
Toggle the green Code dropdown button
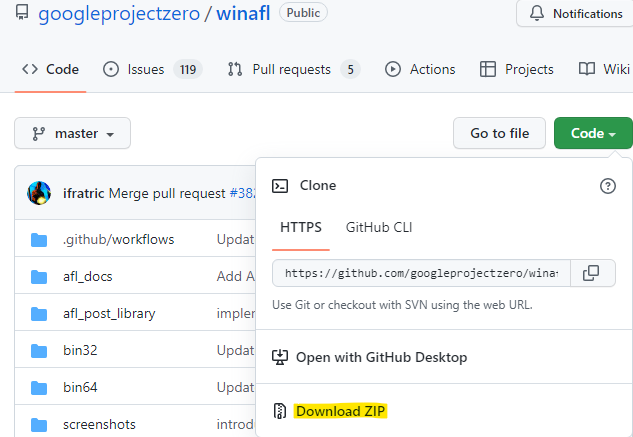pyautogui.click(x=593, y=133)
